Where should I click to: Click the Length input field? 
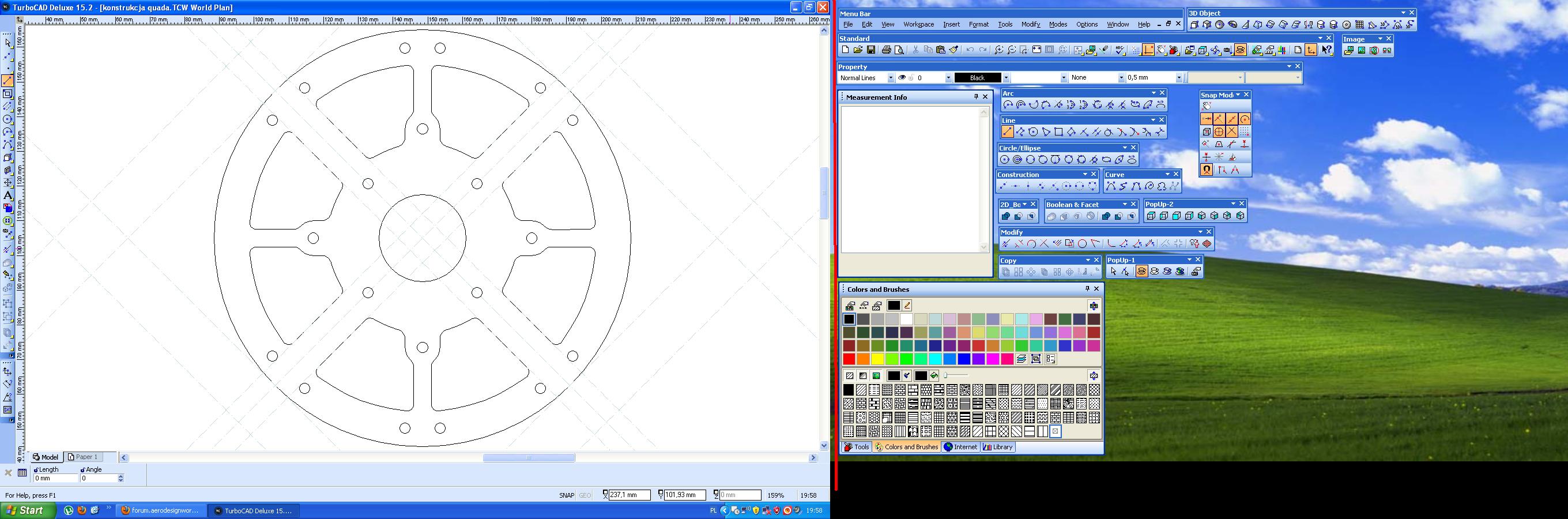pyautogui.click(x=56, y=479)
